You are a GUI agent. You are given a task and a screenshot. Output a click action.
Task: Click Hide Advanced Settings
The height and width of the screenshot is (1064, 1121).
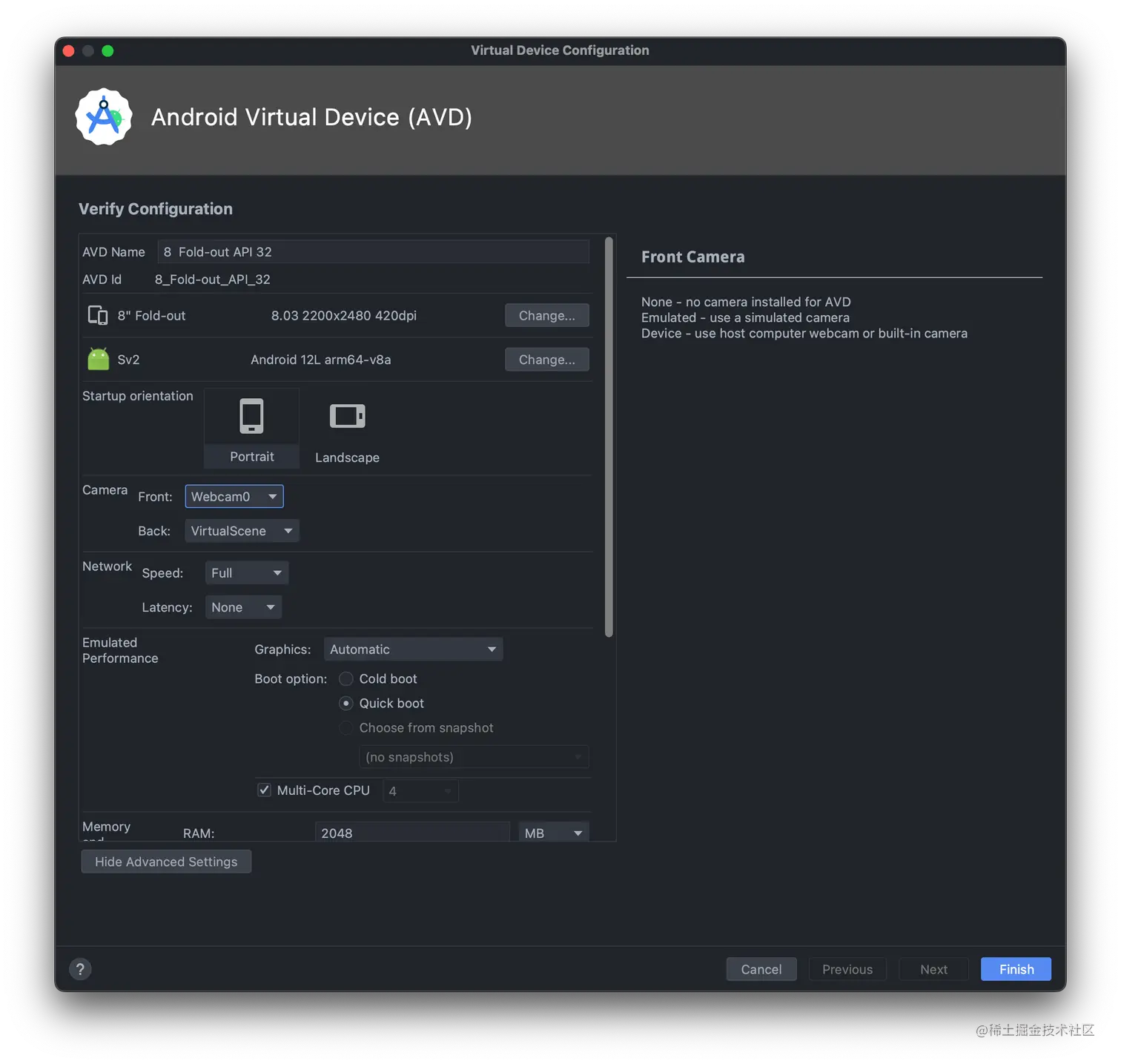pos(166,862)
